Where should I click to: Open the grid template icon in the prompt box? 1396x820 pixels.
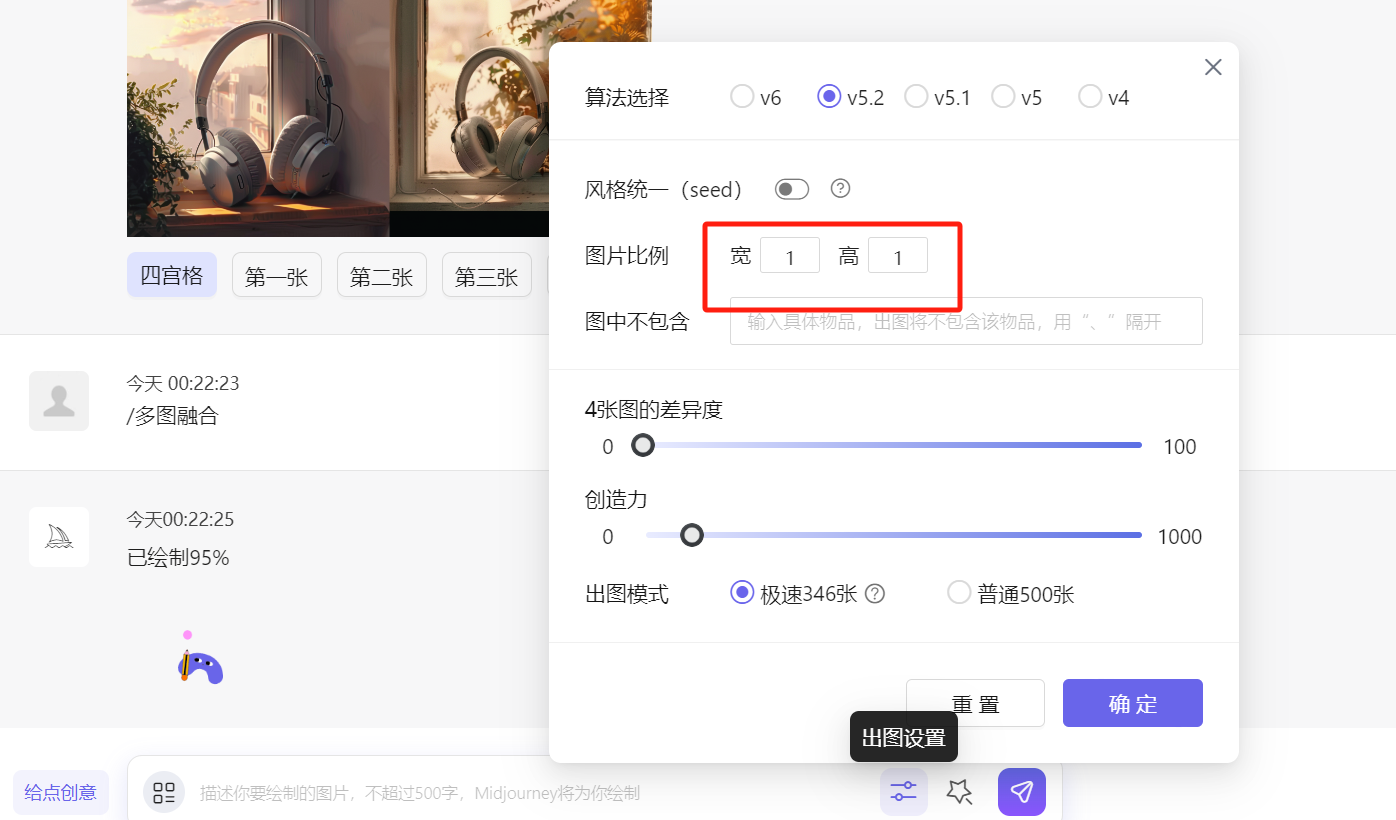(x=163, y=791)
